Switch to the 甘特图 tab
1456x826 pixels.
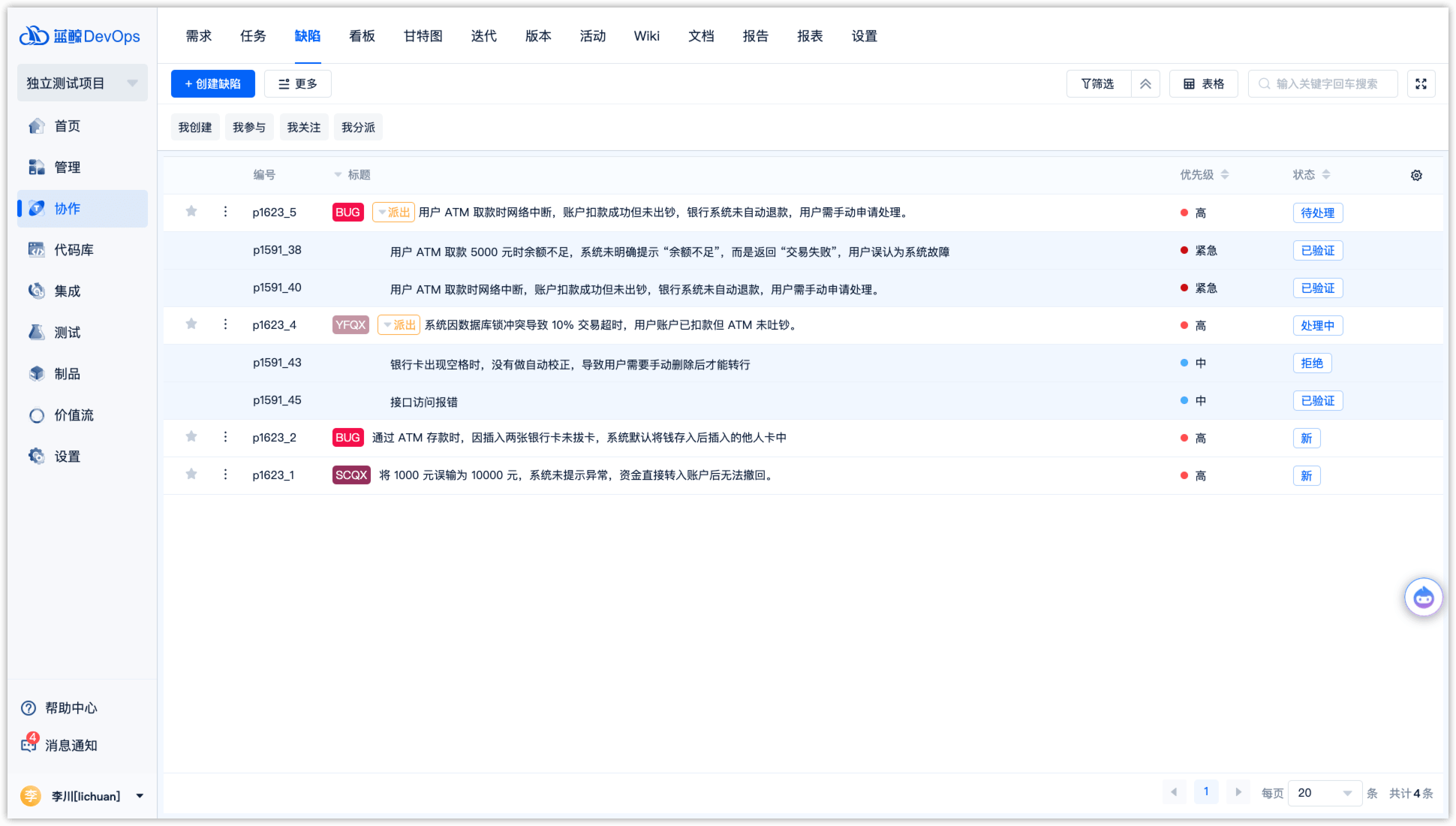tap(423, 36)
